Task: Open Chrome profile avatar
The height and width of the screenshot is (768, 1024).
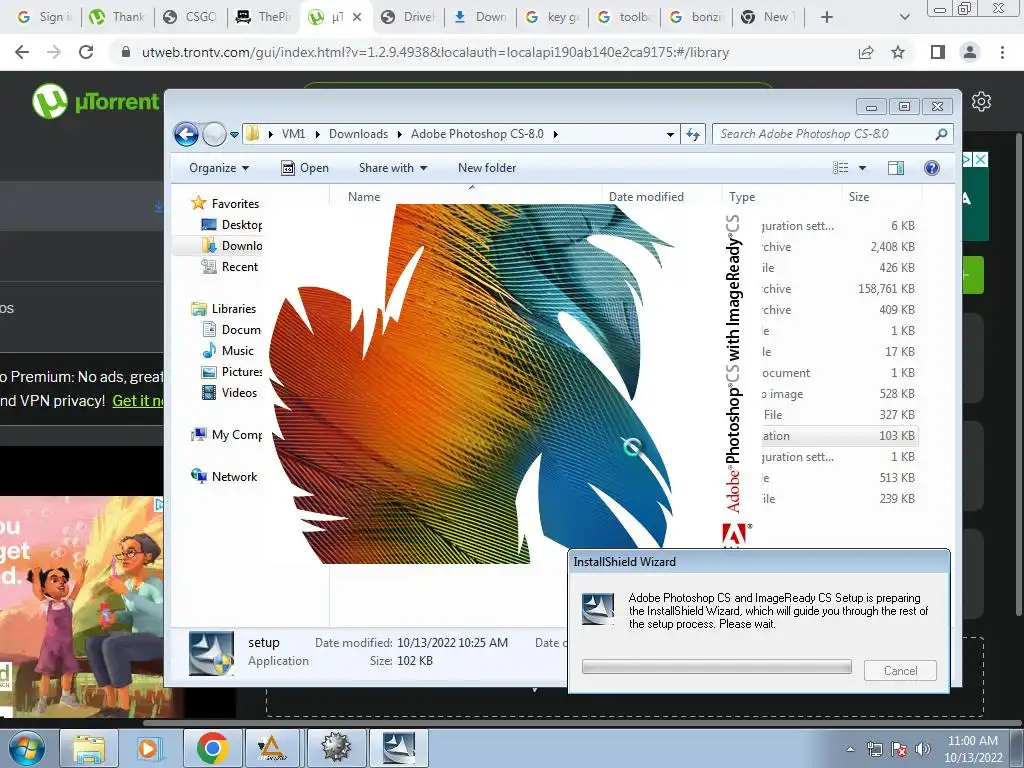Action: [x=970, y=52]
